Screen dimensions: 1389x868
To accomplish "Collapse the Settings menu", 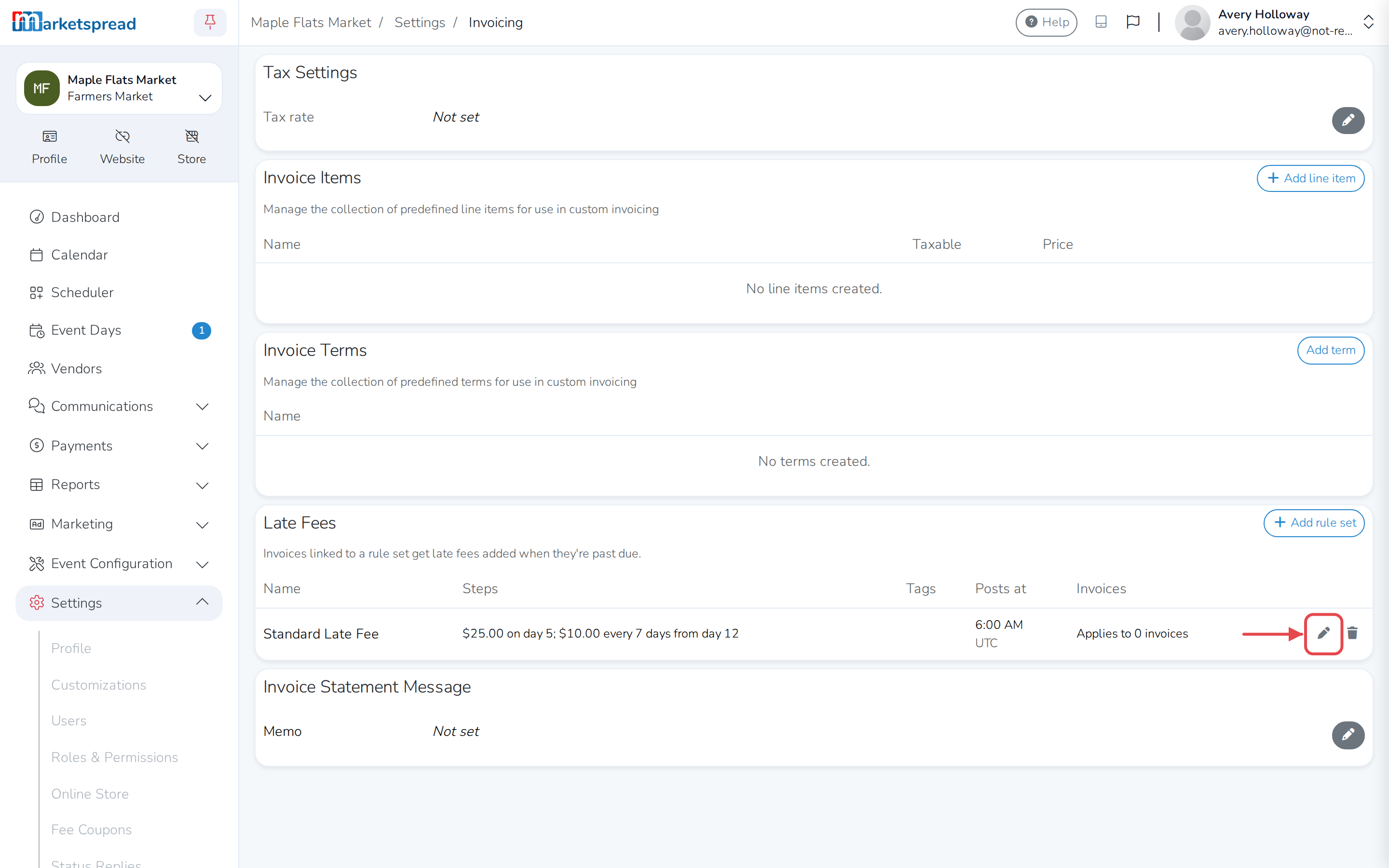I will pos(119,603).
